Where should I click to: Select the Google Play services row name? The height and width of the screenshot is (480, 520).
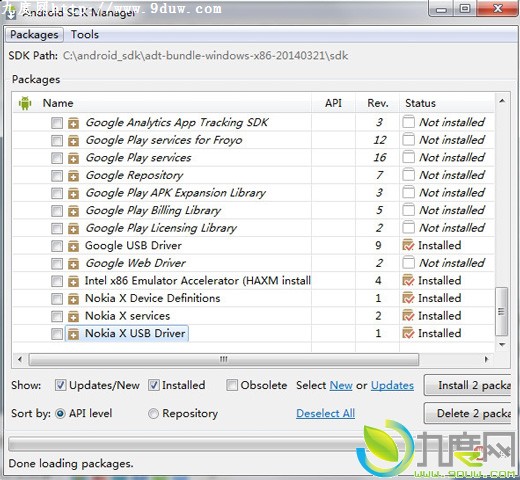(x=138, y=158)
